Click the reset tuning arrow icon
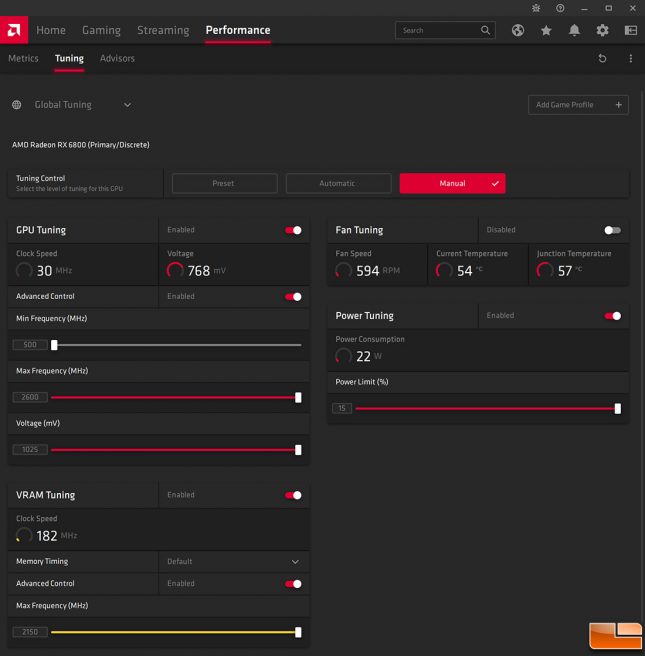 coord(602,59)
